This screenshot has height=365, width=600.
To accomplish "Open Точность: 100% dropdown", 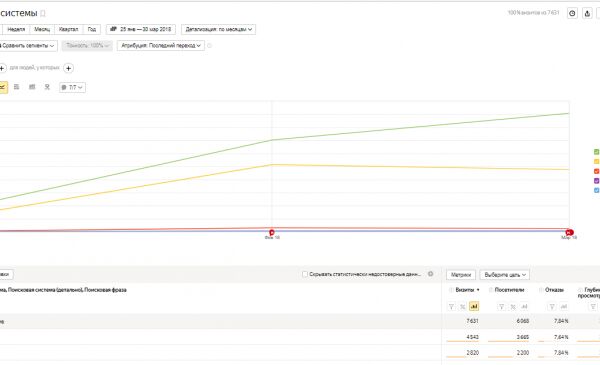I will pyautogui.click(x=87, y=46).
